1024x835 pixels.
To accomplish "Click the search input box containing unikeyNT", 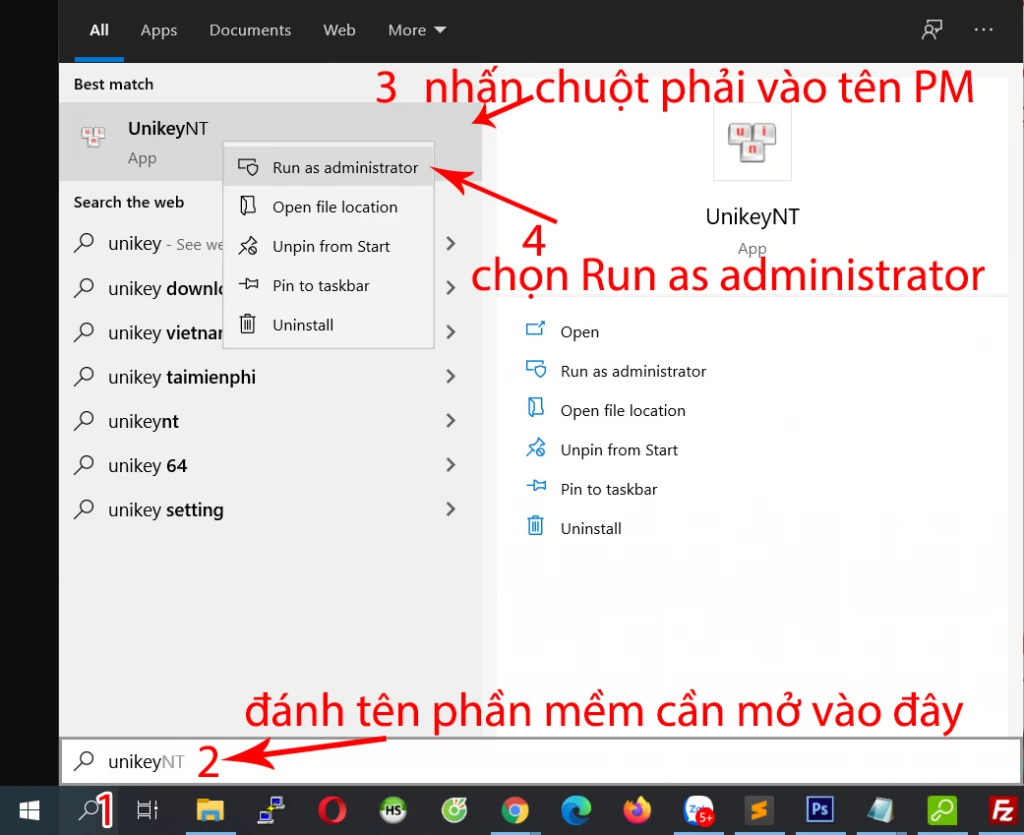I will [x=541, y=761].
